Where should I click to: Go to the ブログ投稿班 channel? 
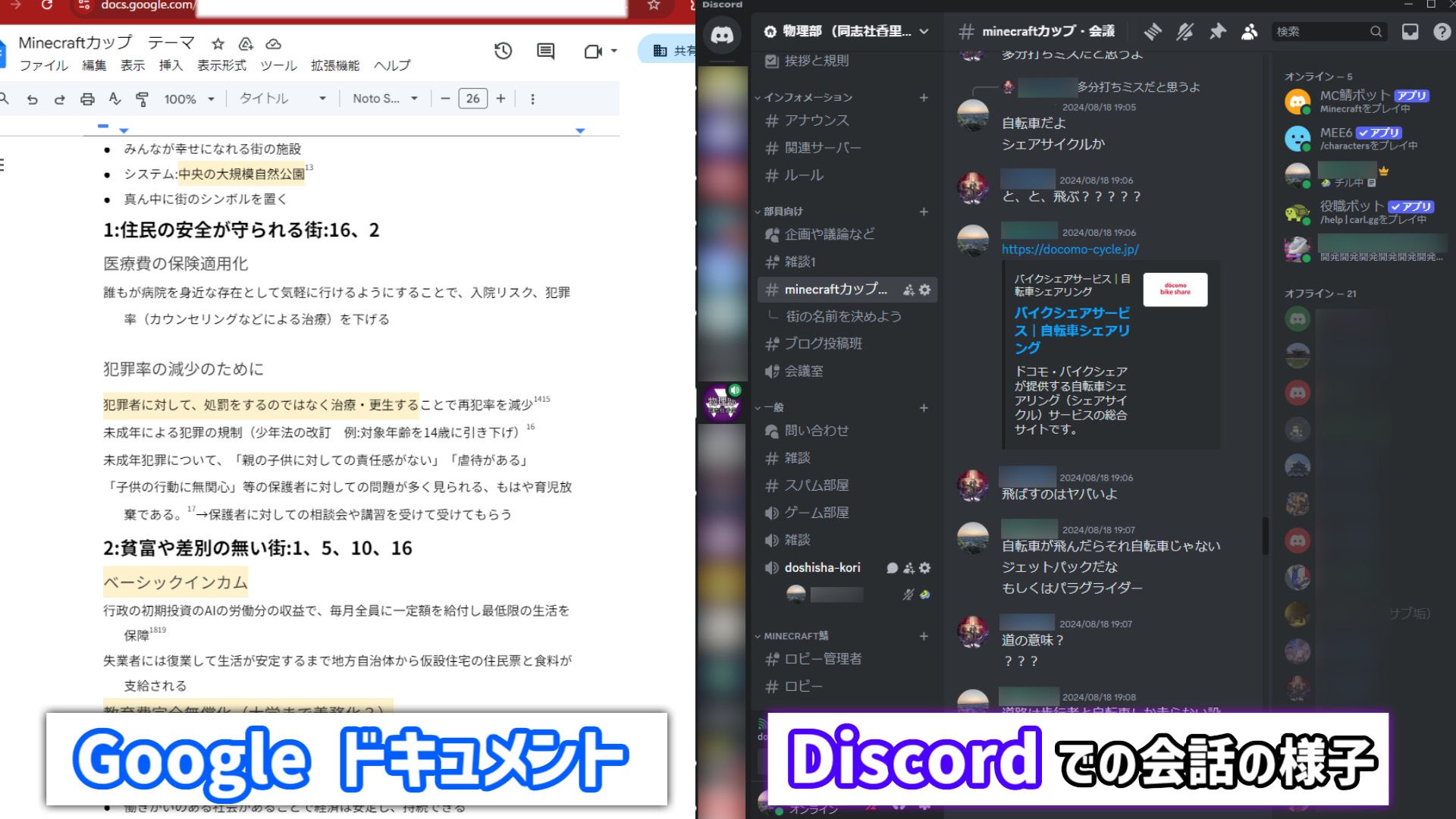coord(847,344)
